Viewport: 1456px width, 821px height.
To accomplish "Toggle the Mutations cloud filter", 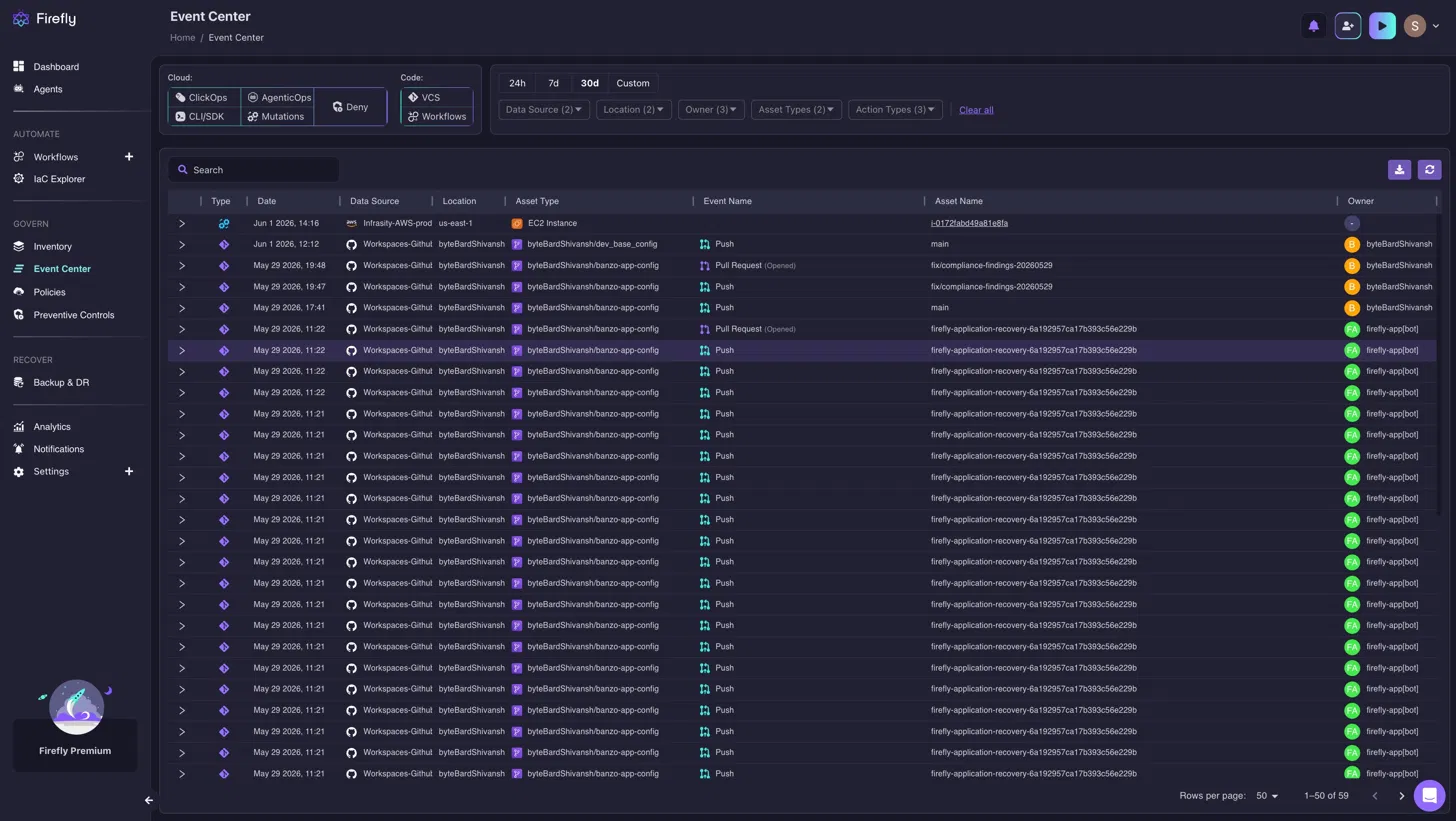I will [278, 116].
